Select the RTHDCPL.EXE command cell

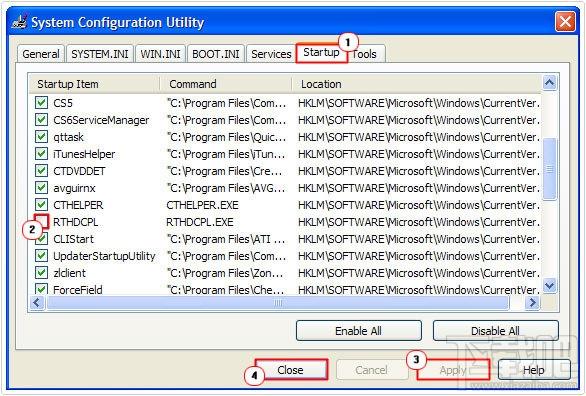click(x=200, y=222)
